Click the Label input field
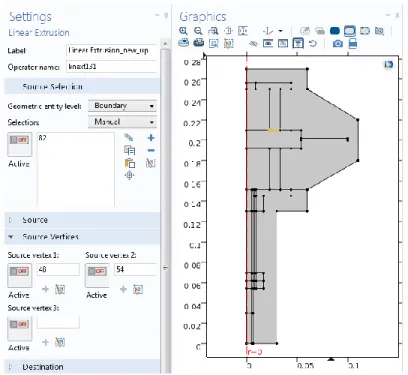The width and height of the screenshot is (408, 375). tap(112, 50)
